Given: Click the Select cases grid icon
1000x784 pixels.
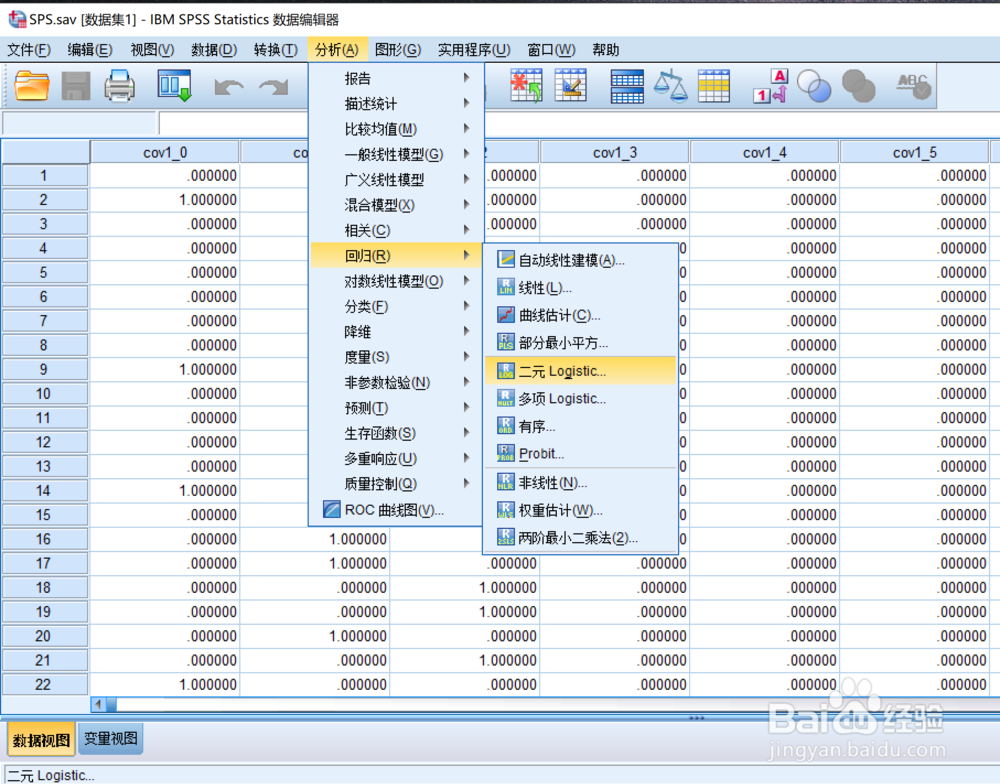Looking at the screenshot, I should click(714, 86).
